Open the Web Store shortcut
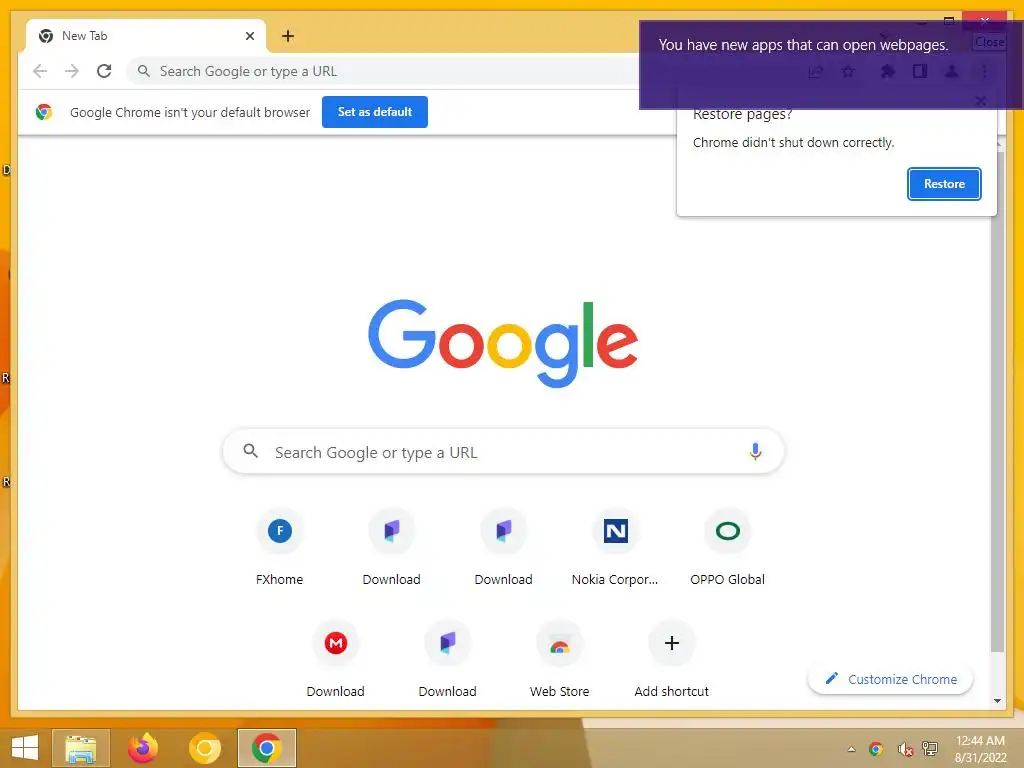The width and height of the screenshot is (1024, 768). coord(560,660)
